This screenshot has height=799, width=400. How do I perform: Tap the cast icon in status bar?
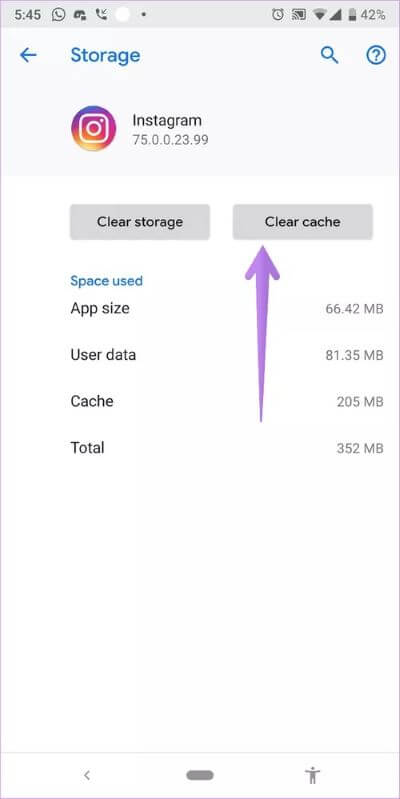click(298, 15)
